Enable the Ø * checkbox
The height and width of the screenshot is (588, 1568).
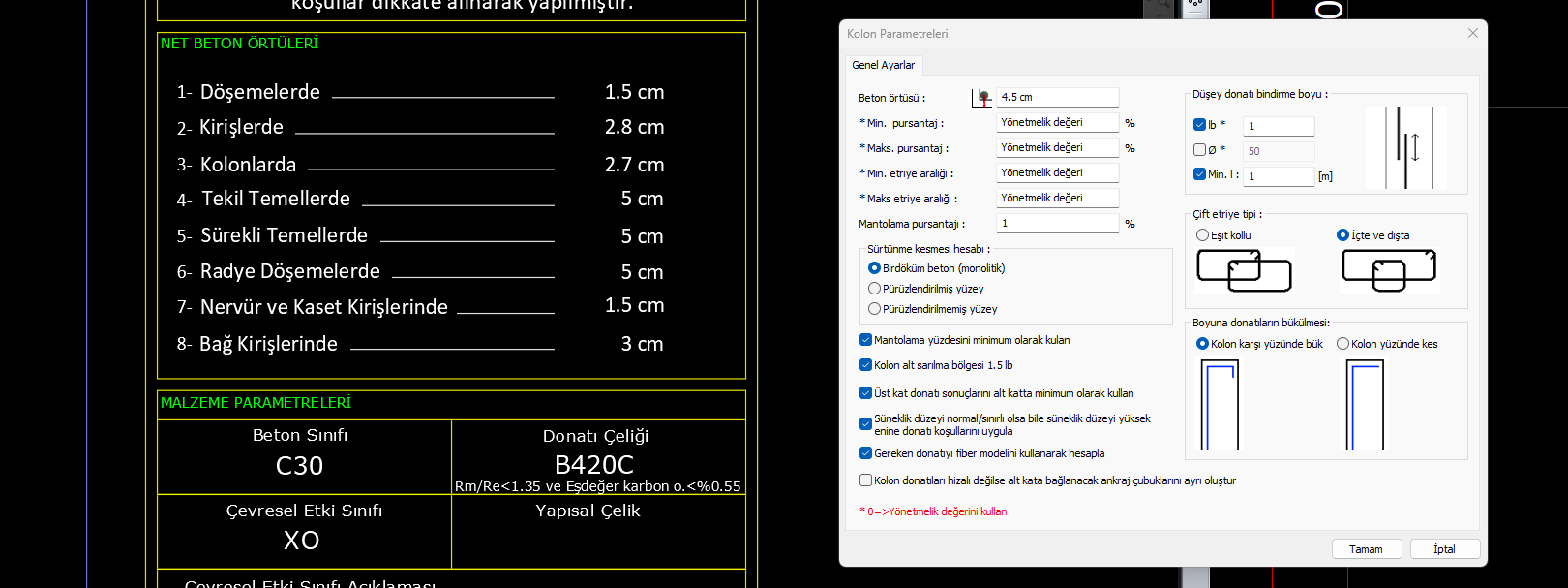pyautogui.click(x=1199, y=150)
